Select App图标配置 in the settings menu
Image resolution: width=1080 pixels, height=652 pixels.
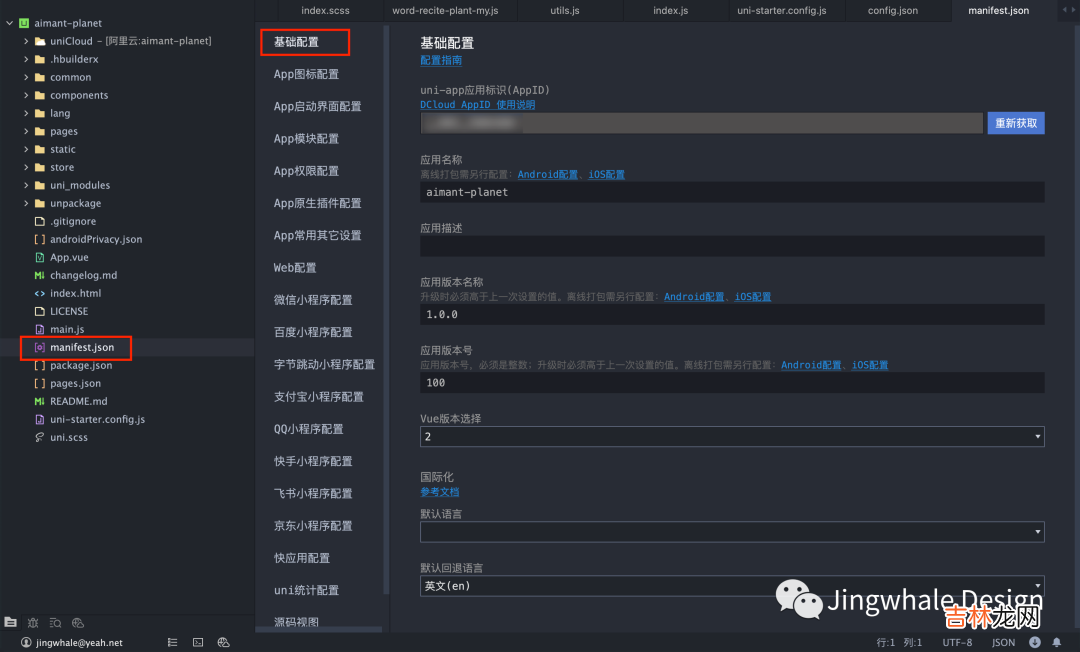[306, 74]
